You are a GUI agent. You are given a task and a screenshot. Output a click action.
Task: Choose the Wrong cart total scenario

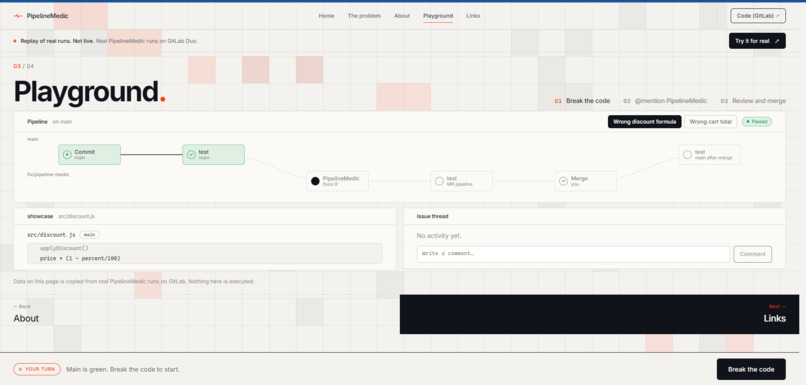point(710,122)
